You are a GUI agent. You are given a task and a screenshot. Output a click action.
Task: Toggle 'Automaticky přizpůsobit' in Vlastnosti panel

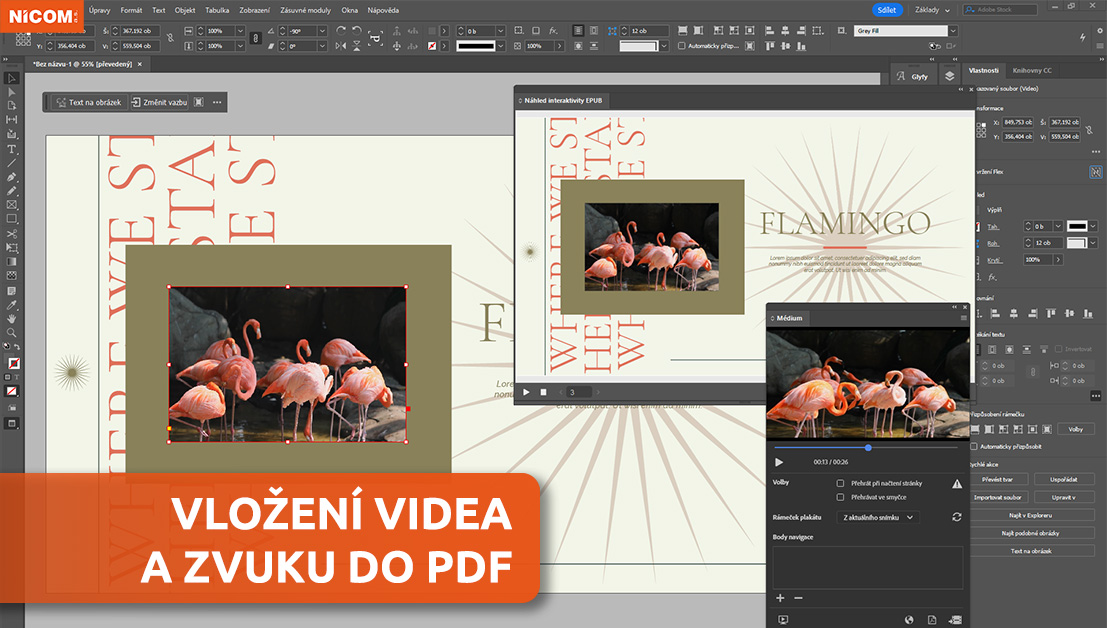click(975, 446)
